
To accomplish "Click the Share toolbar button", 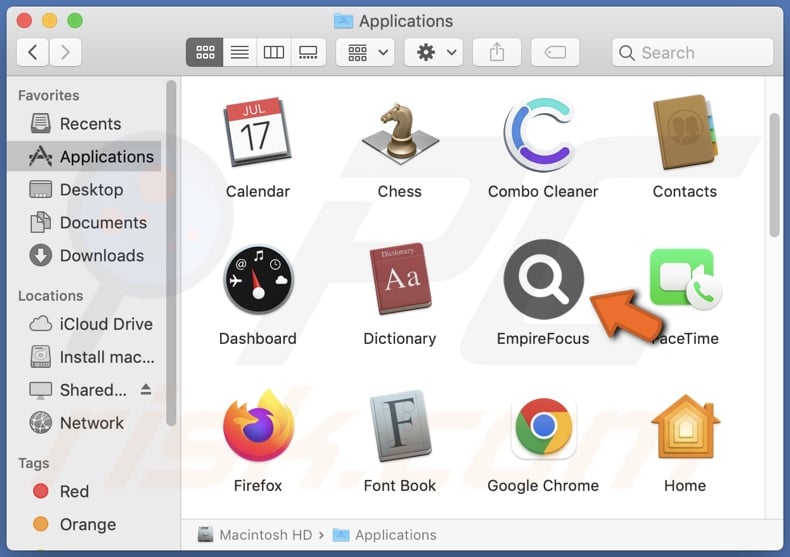I will point(497,52).
